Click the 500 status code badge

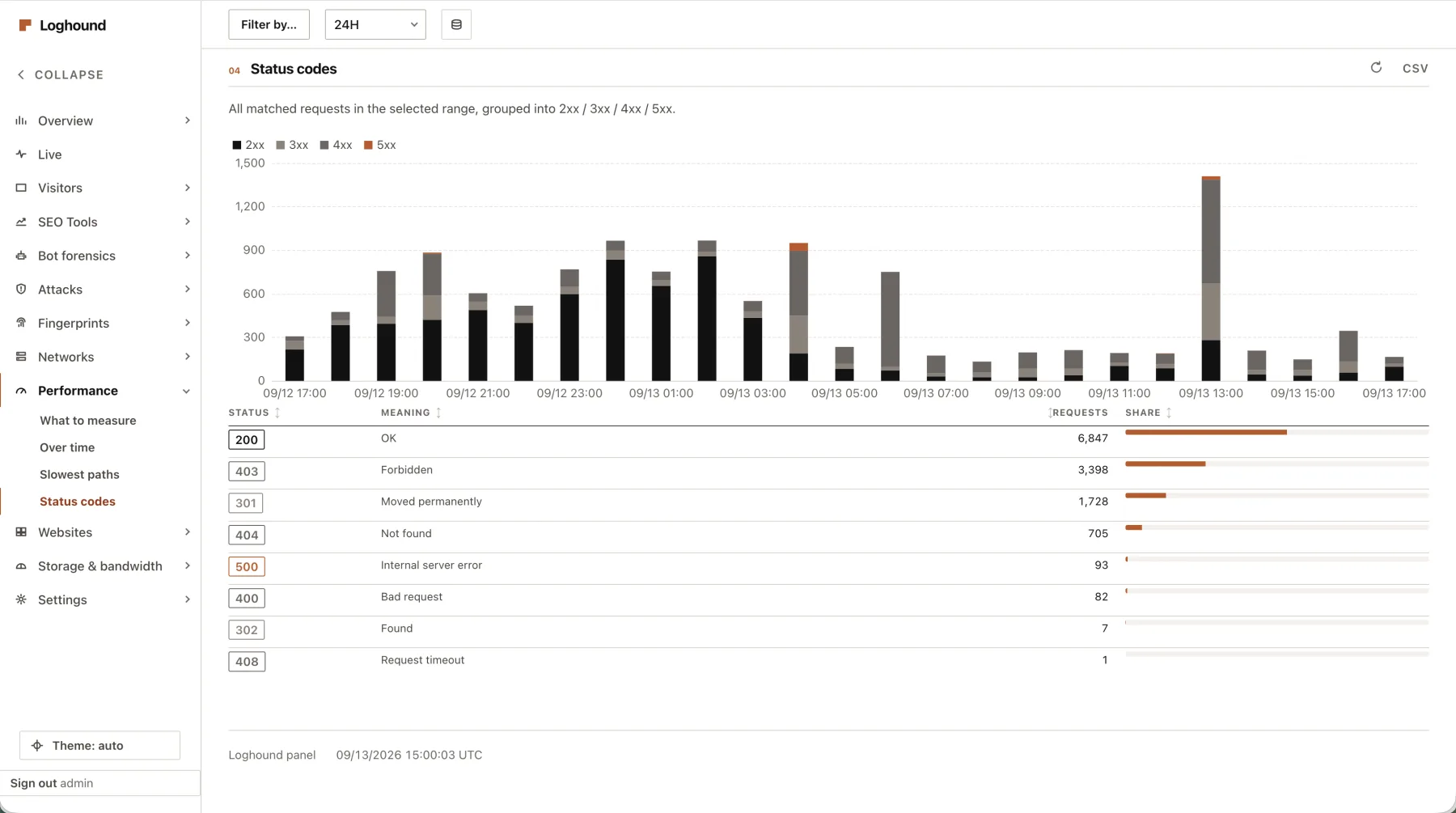(x=247, y=566)
